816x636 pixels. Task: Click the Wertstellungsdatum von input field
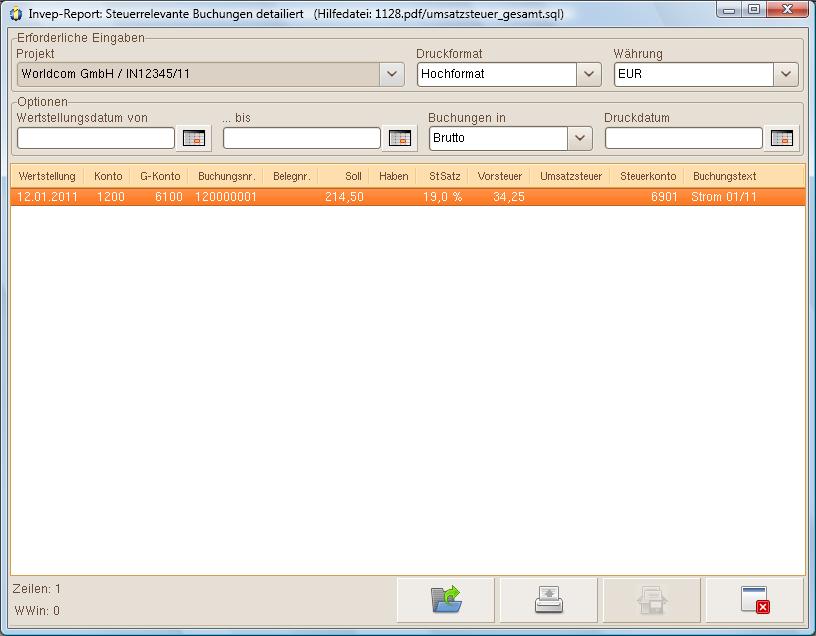point(96,138)
